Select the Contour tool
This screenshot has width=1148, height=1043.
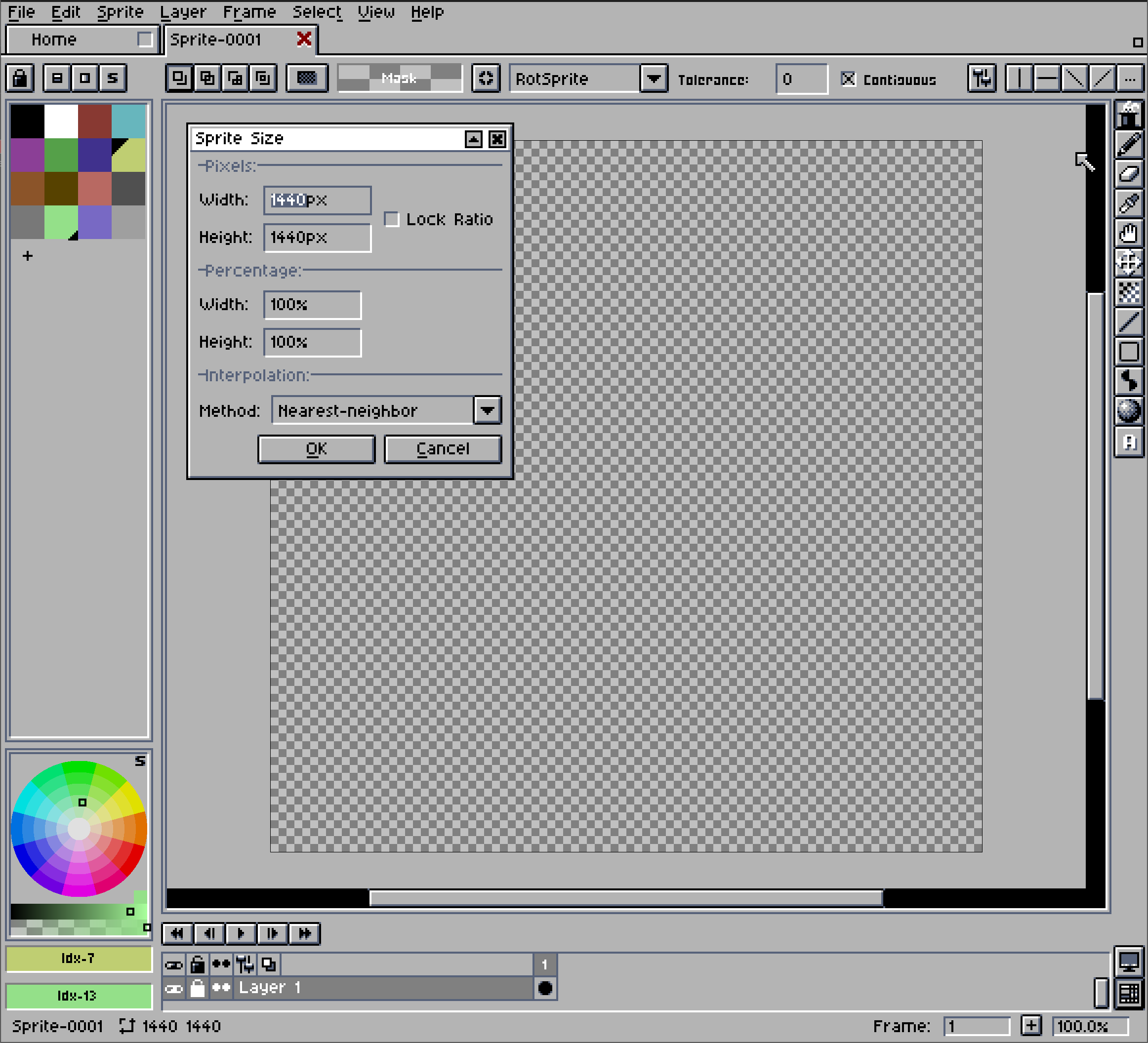[1129, 381]
